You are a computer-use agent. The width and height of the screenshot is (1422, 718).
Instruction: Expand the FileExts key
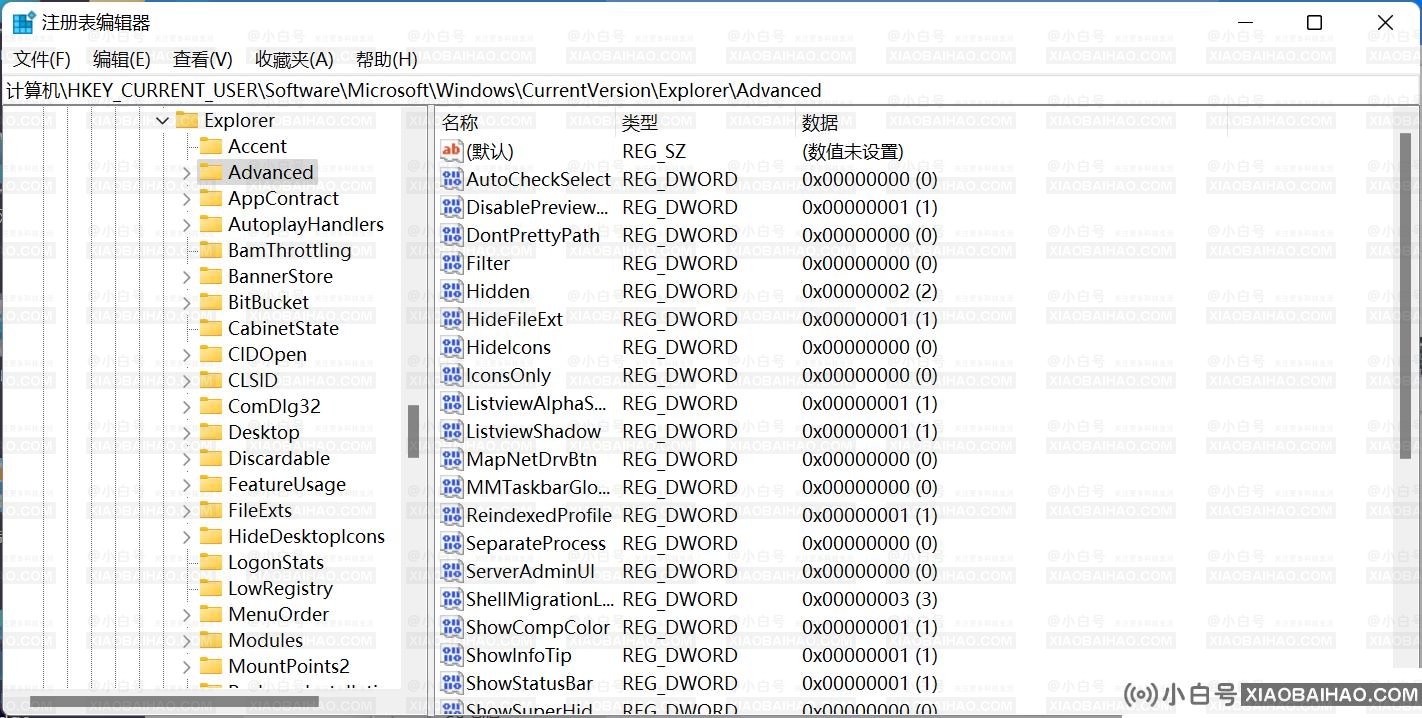tap(186, 510)
